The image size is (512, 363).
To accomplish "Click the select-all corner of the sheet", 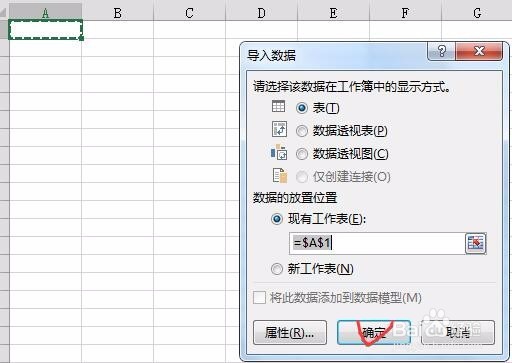I will tap(4, 13).
